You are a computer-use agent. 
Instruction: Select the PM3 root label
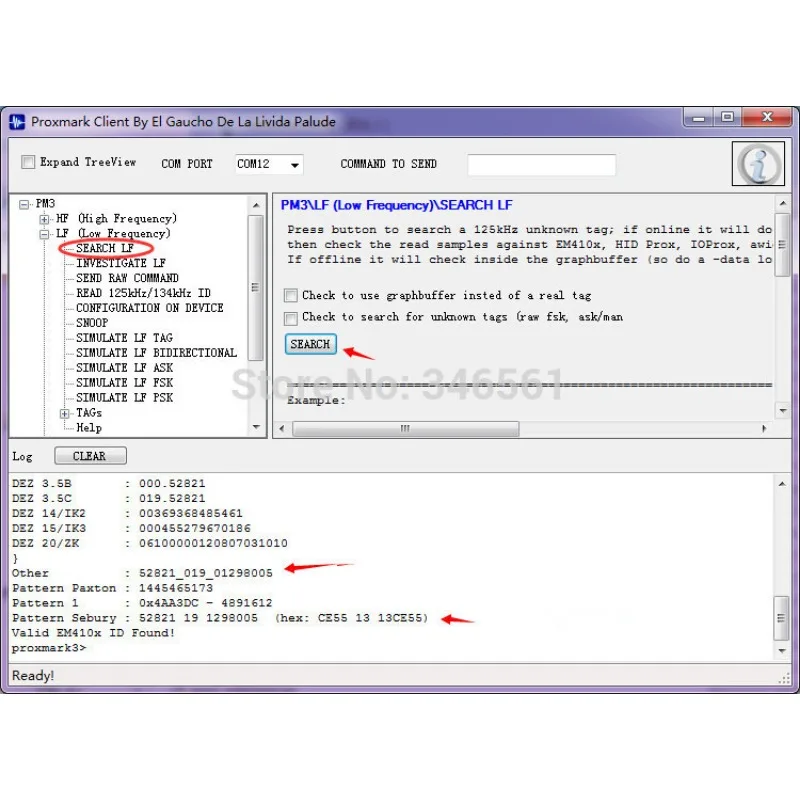(x=45, y=204)
